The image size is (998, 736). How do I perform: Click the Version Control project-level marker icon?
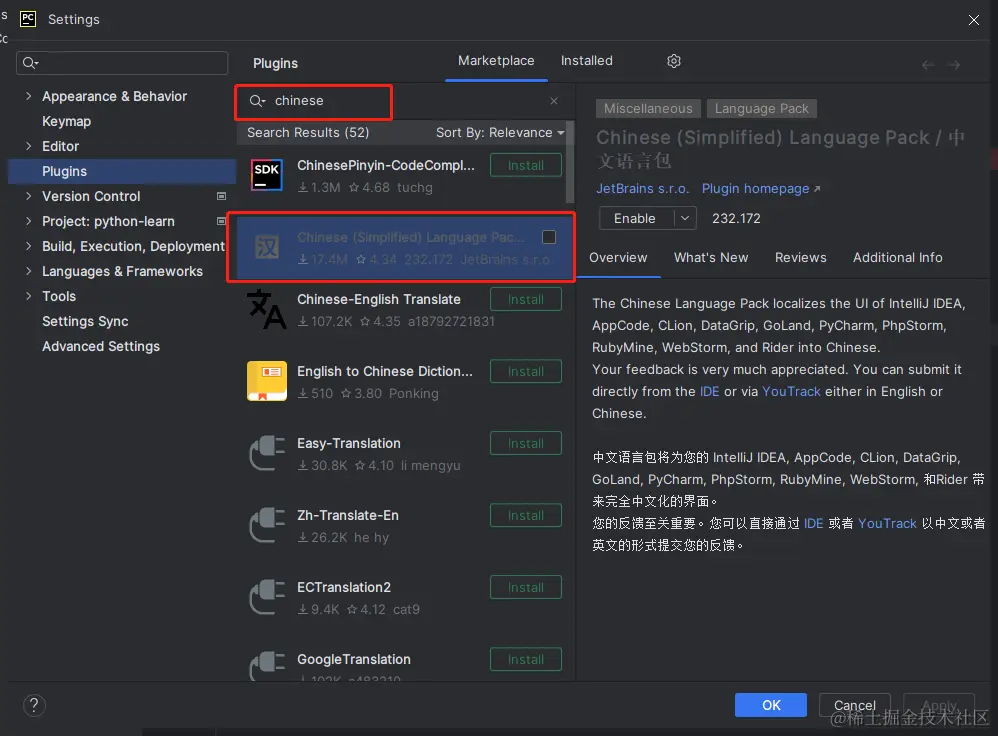pyautogui.click(x=221, y=196)
